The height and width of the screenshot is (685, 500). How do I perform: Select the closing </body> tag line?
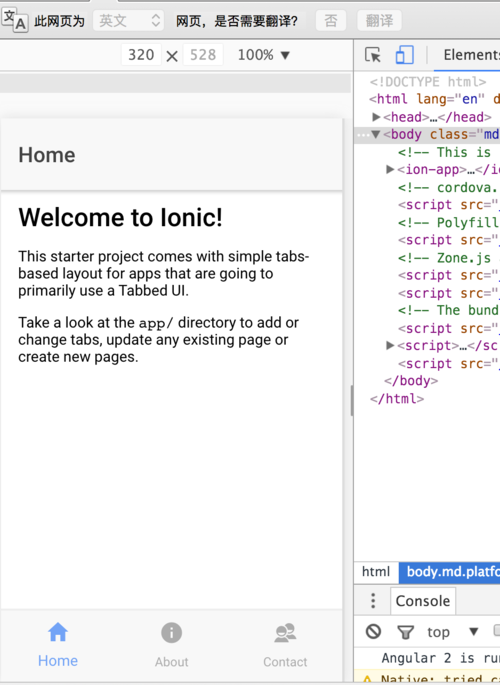tap(411, 381)
